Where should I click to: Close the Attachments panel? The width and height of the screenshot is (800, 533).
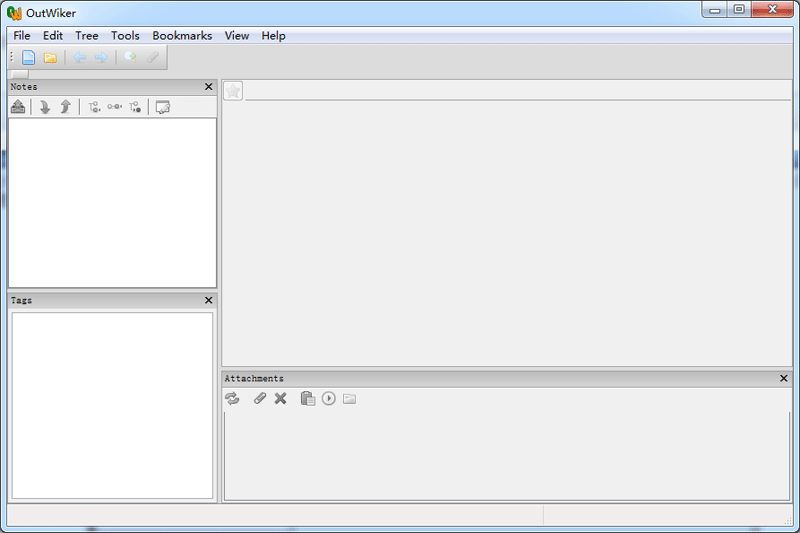tap(784, 378)
